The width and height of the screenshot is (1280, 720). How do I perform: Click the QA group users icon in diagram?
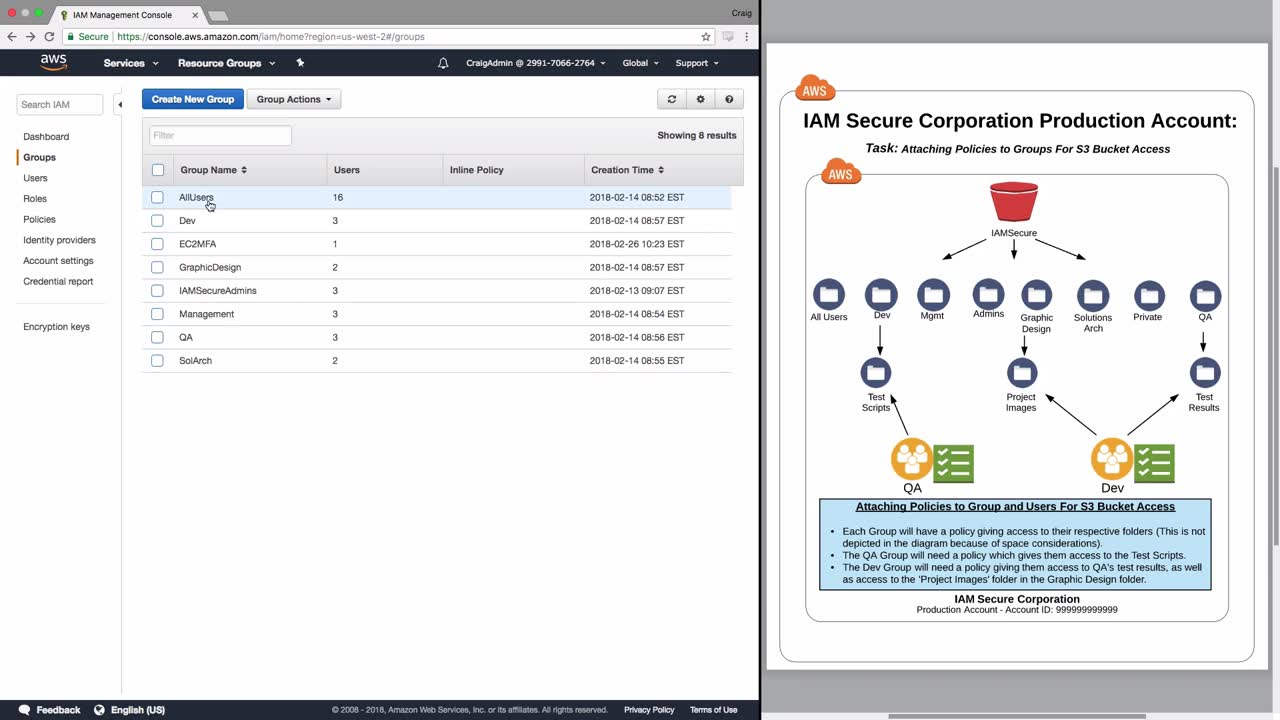point(912,459)
